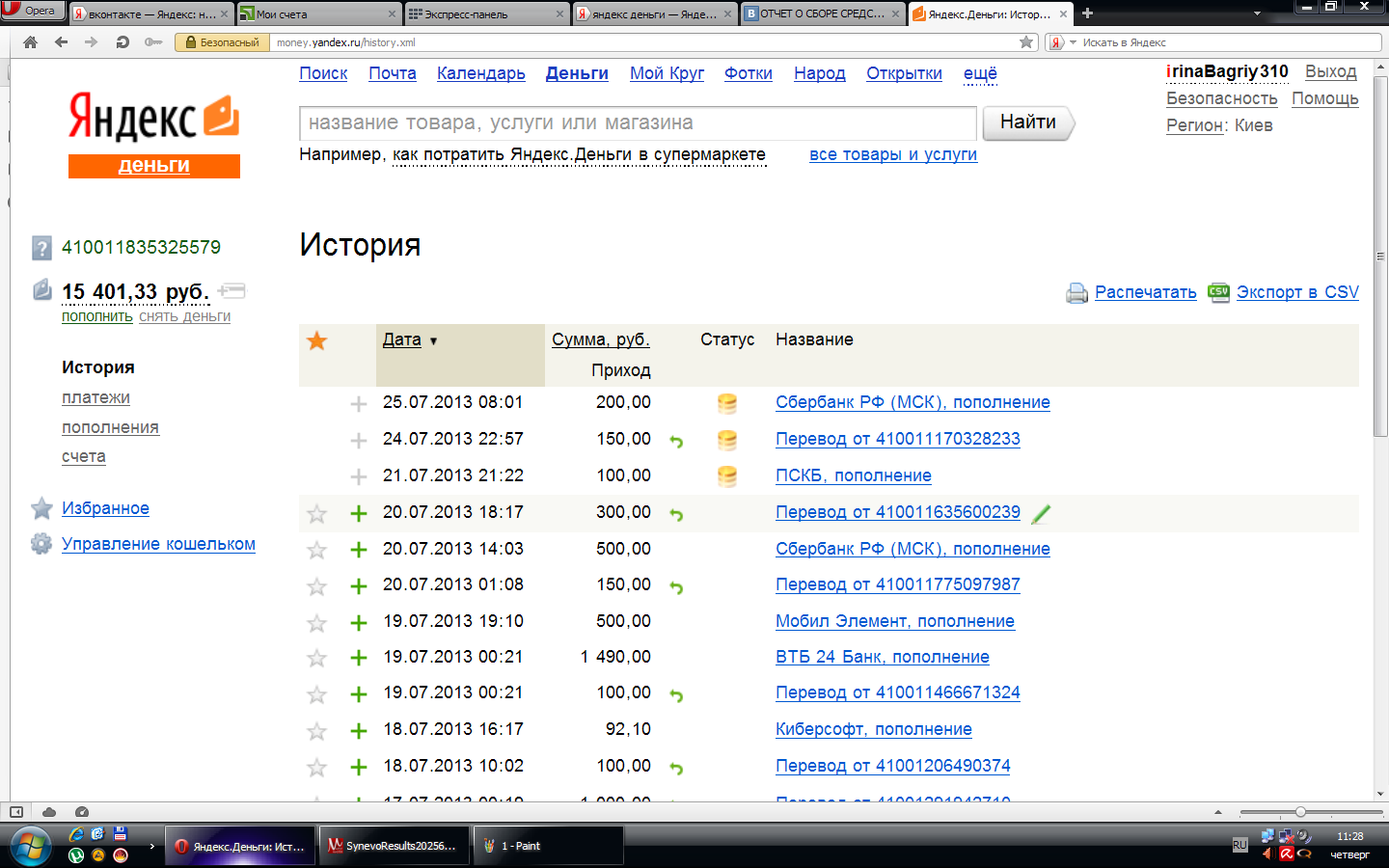Expand details for 20.07.2013 14:03 row
The image size is (1389, 868).
coord(359,550)
